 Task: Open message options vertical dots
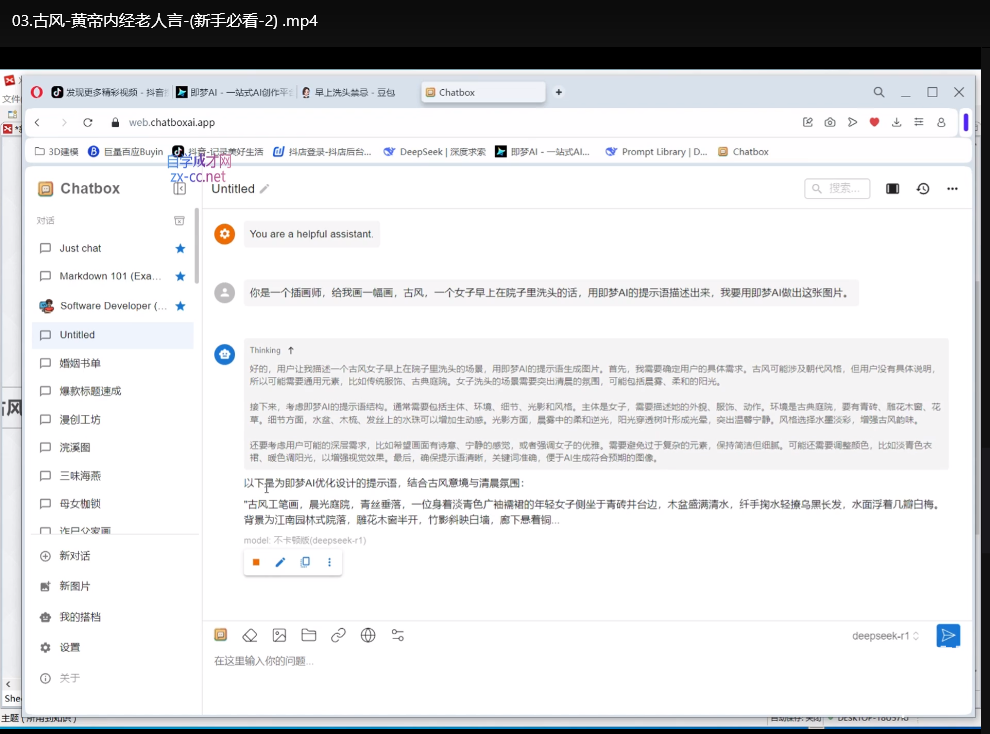[x=330, y=562]
